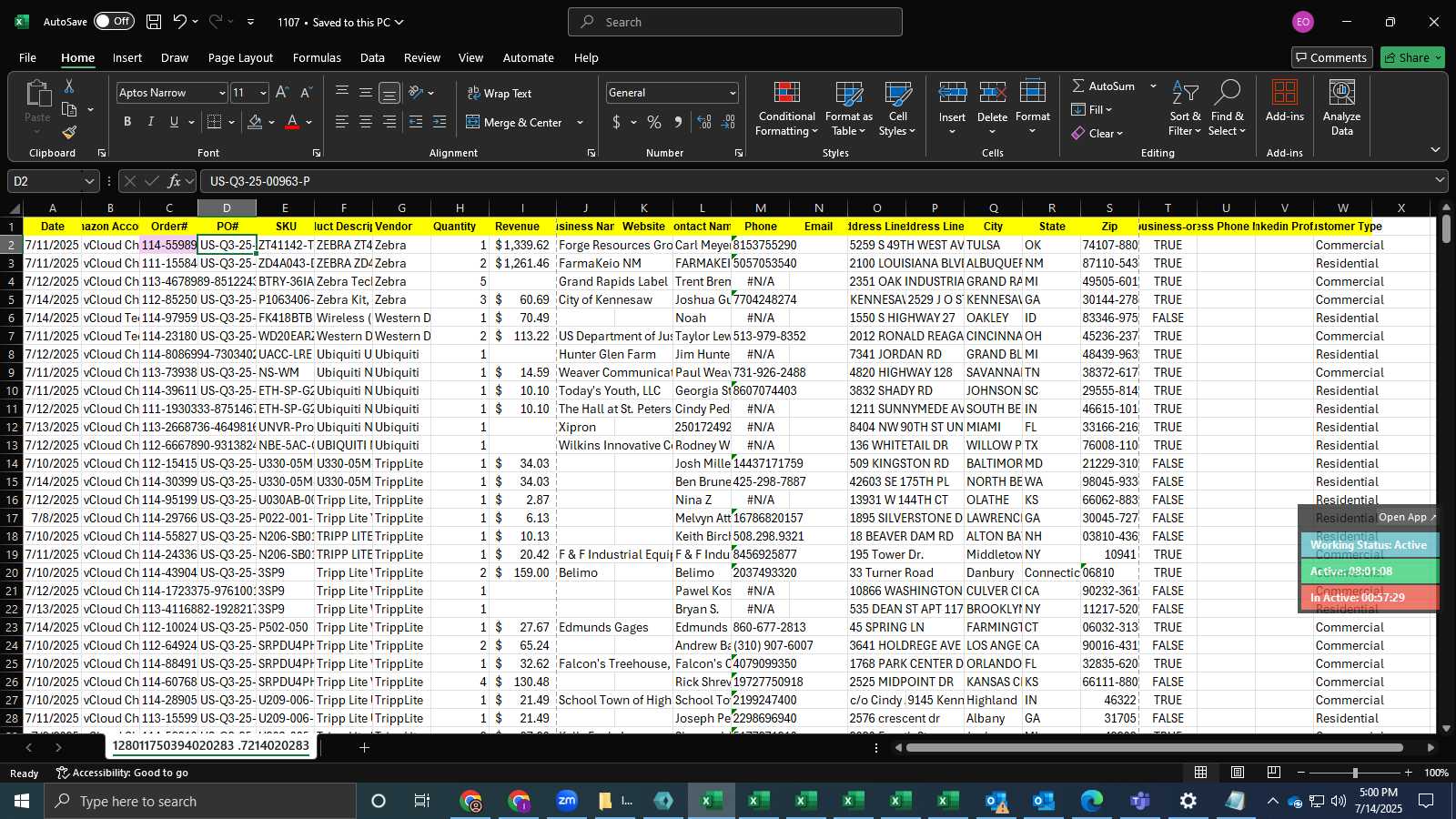Expand the formula bar
1456x819 pixels.
(1440, 180)
